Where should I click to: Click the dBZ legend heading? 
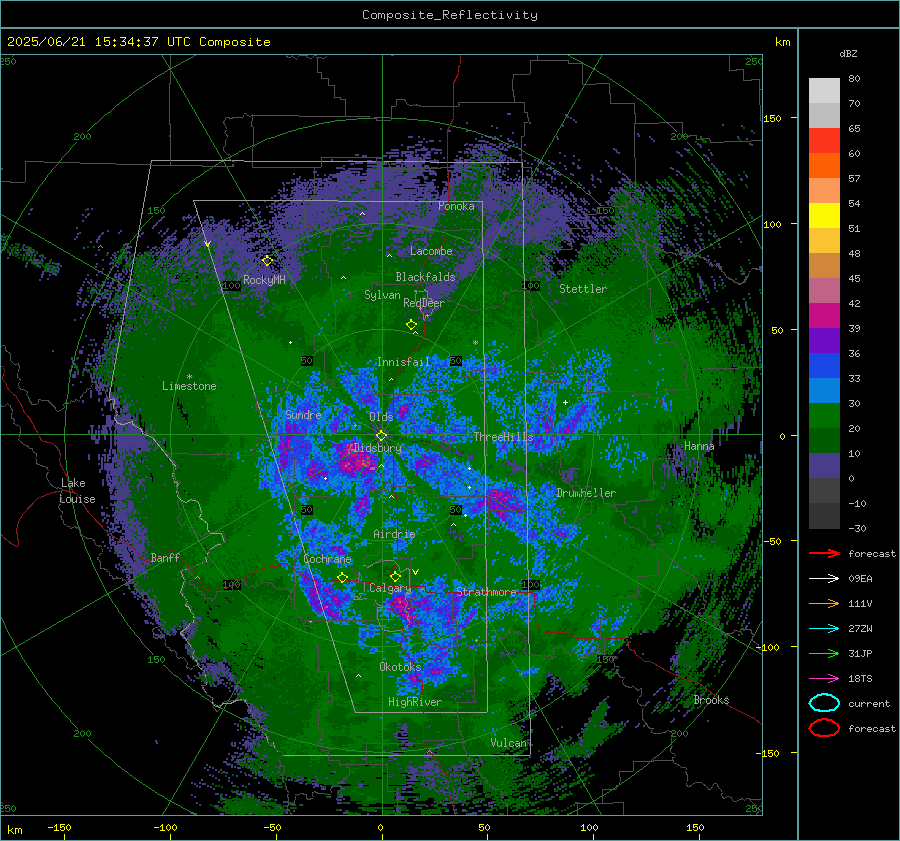[x=848, y=54]
